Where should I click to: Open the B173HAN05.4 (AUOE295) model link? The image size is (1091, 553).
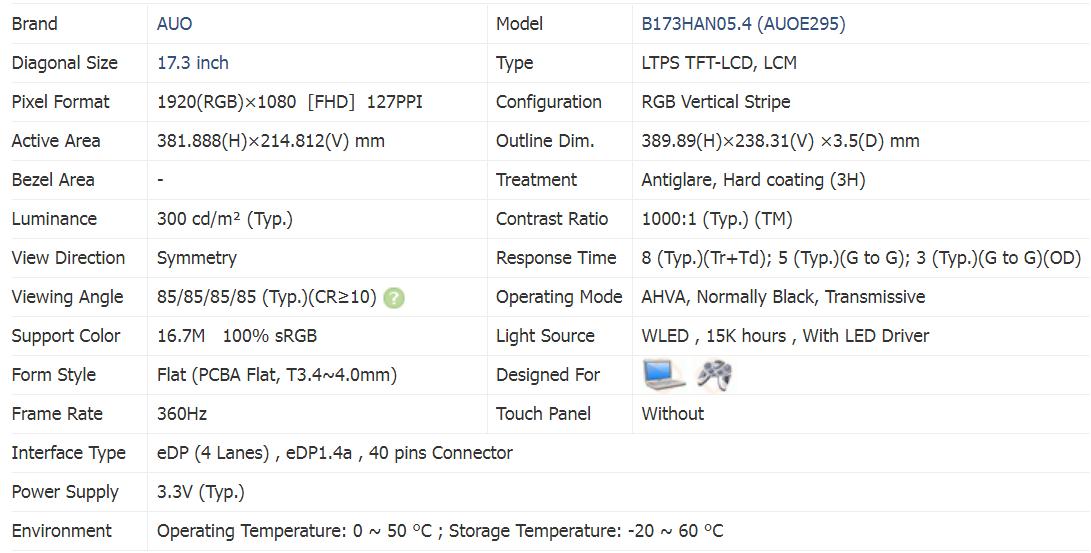743,24
